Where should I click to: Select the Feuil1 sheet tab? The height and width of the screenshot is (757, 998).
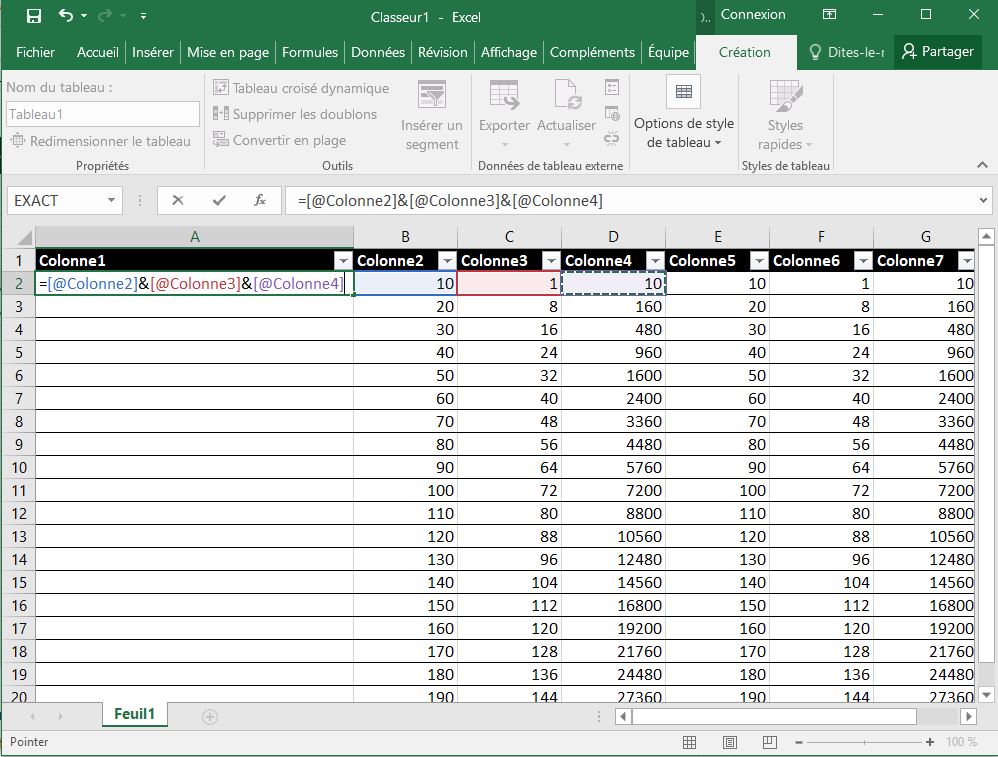coord(134,714)
